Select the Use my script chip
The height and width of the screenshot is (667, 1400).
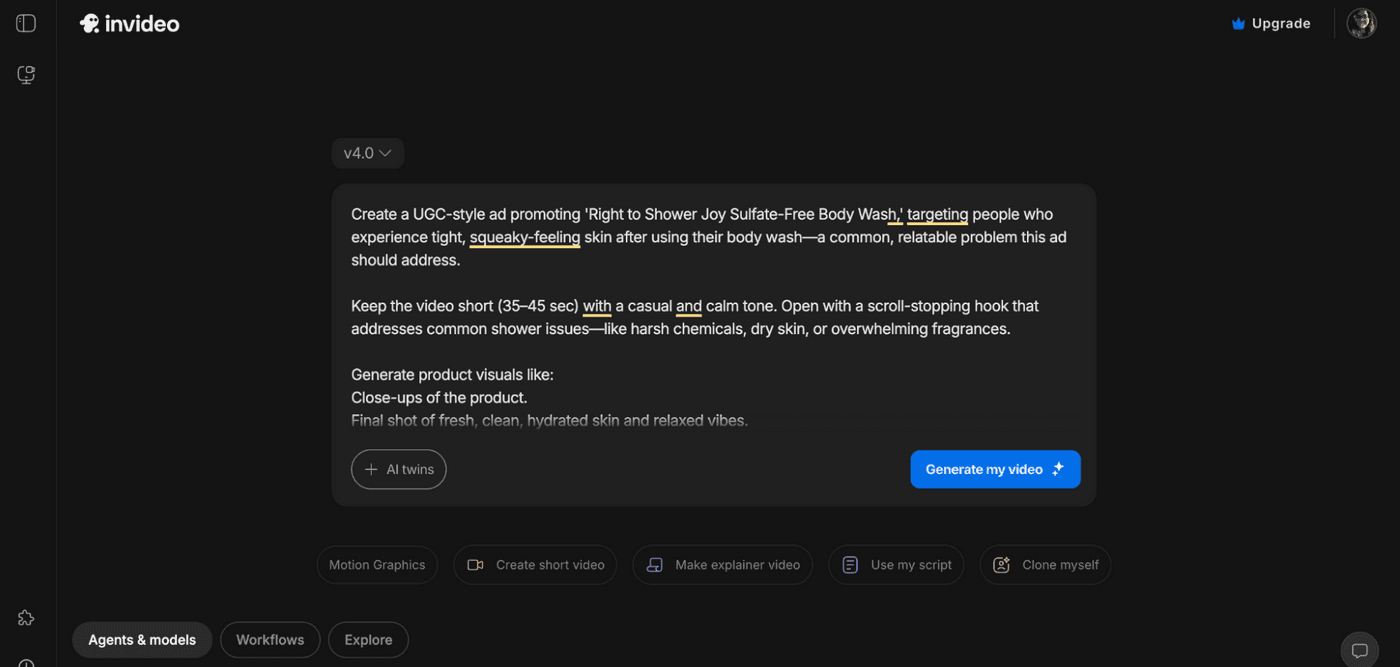(896, 565)
